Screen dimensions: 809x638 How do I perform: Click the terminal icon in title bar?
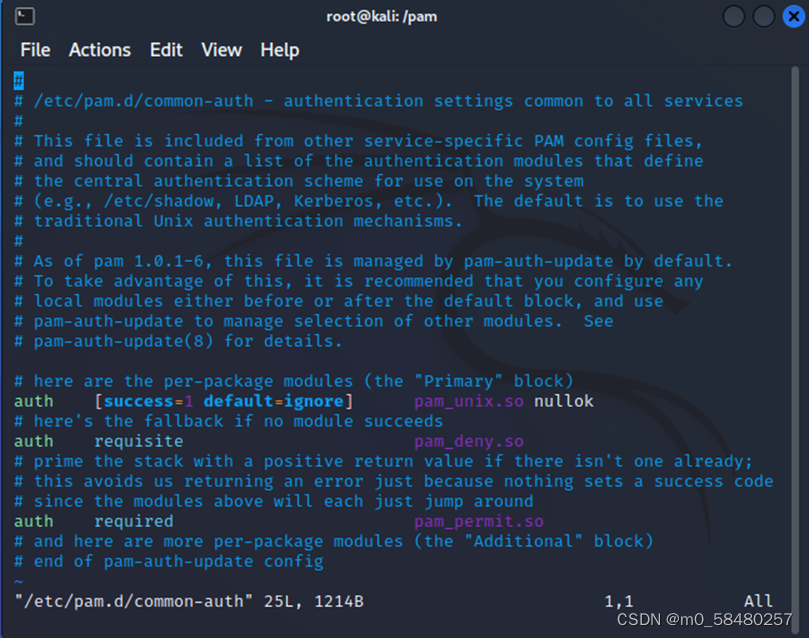pos(25,17)
